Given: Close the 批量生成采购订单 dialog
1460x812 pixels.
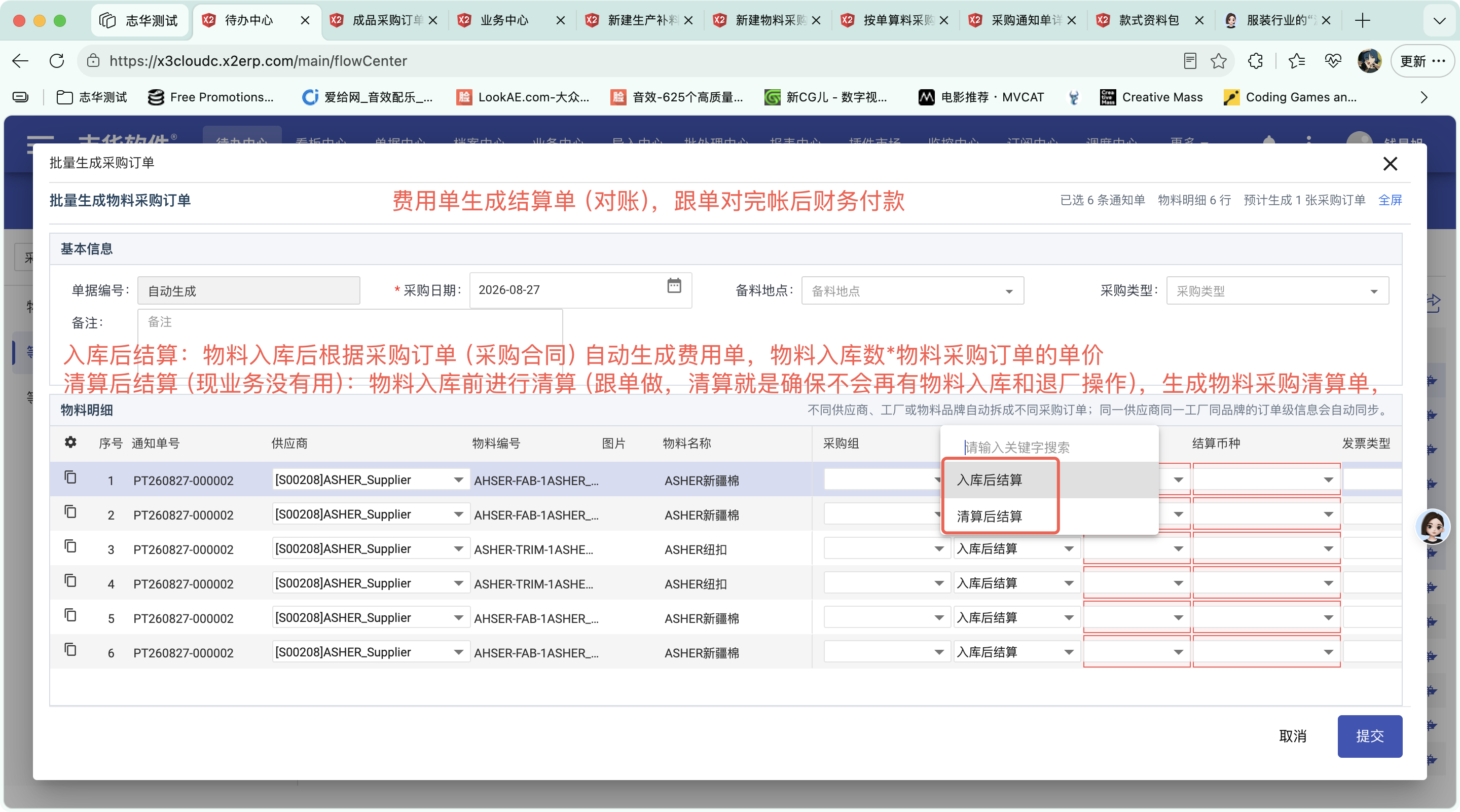Looking at the screenshot, I should pyautogui.click(x=1390, y=164).
